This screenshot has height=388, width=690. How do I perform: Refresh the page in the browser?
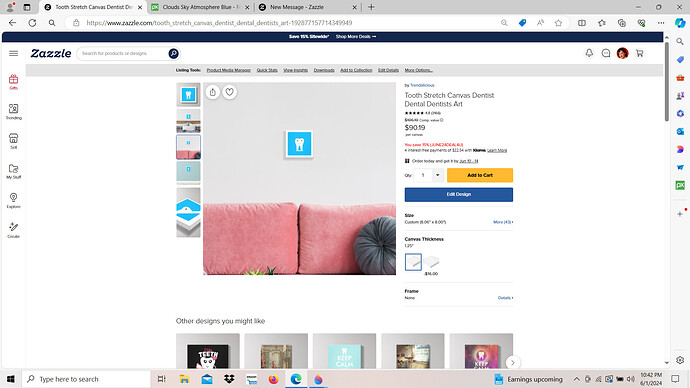32,23
